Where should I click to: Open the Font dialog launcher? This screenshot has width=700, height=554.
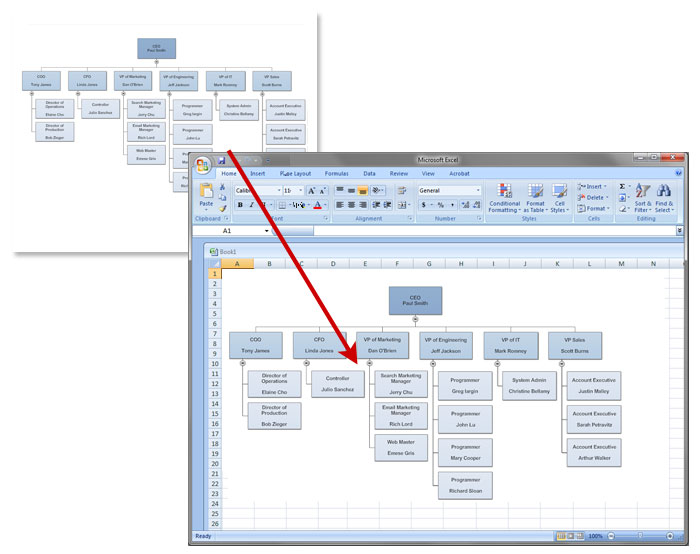click(326, 218)
